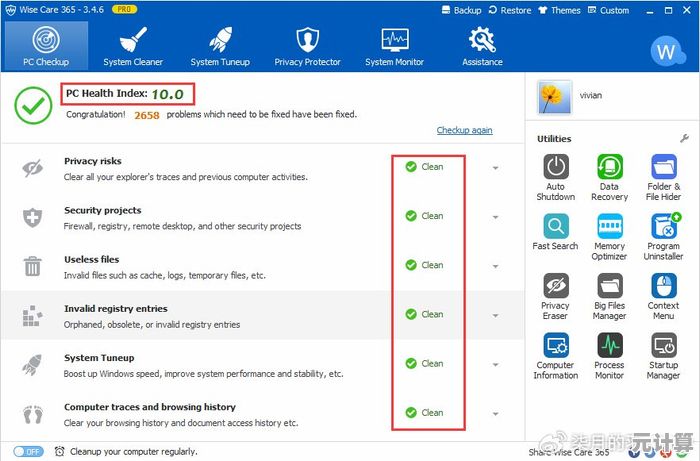Switch to System Cleaner tab
This screenshot has height=461, width=700.
coord(133,46)
